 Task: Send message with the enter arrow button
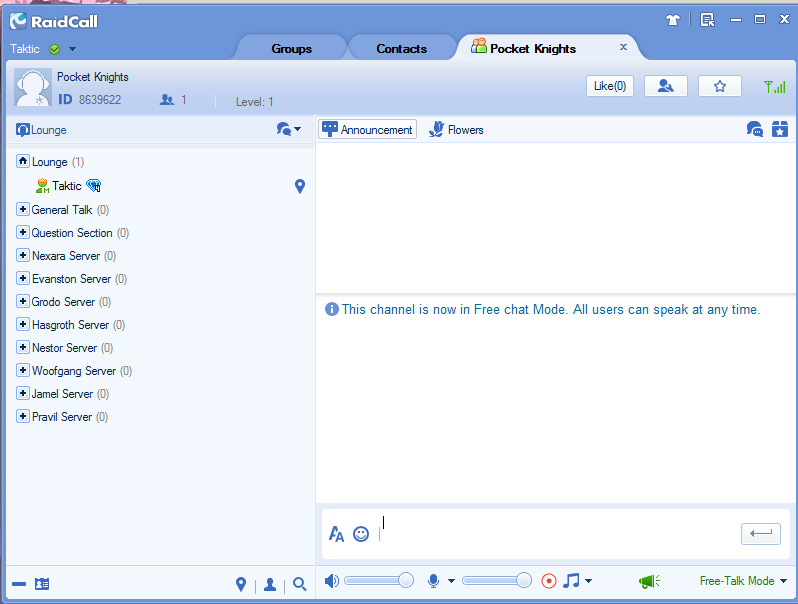[761, 534]
